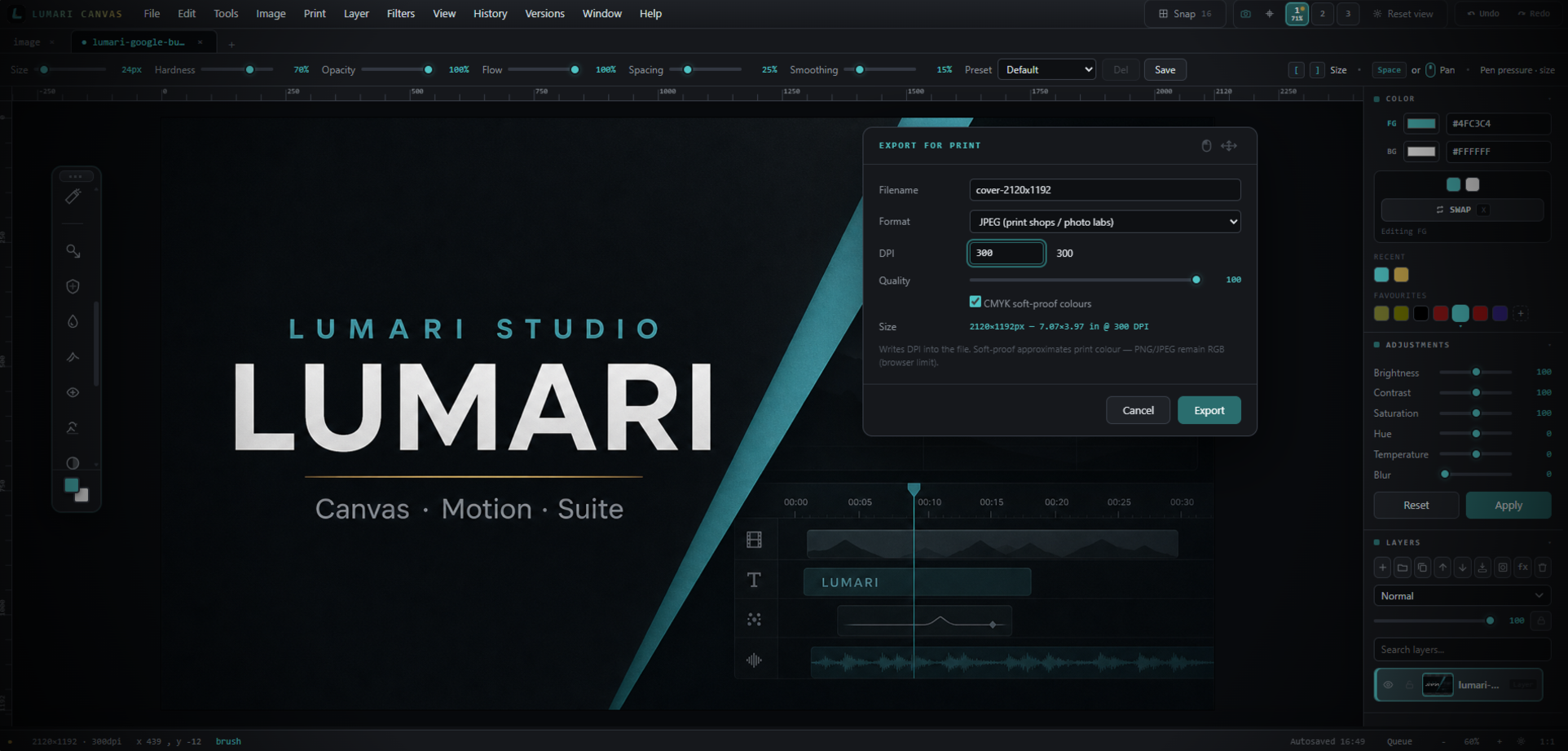The image size is (1568, 751).
Task: Click the status bar zoom-out minus
Action: click(x=1443, y=741)
